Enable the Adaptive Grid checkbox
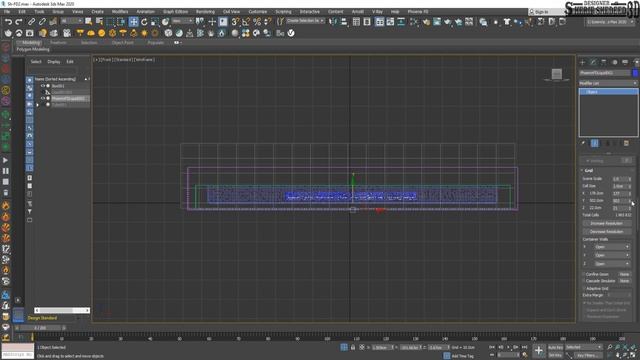The height and width of the screenshot is (360, 640). tap(584, 288)
